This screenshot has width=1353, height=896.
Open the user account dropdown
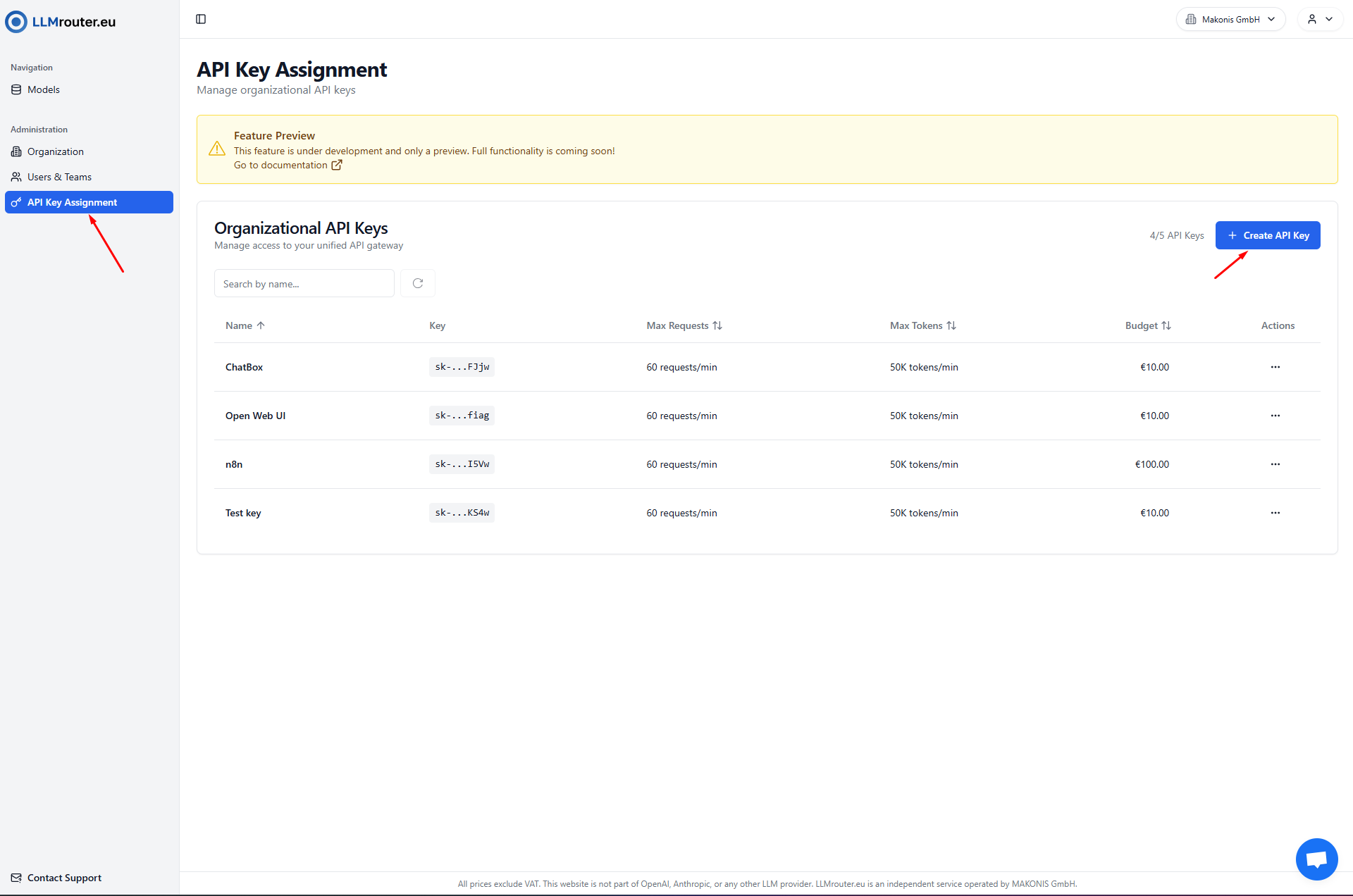tap(1319, 19)
